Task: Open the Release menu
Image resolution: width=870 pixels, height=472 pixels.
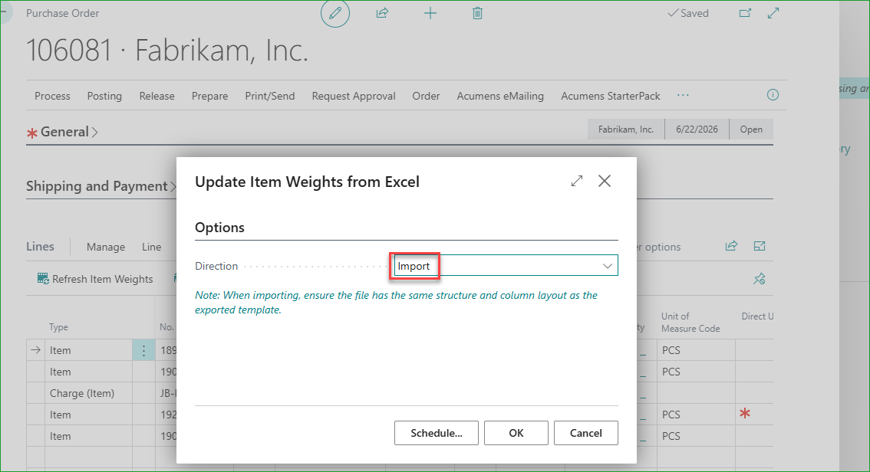Action: [156, 96]
